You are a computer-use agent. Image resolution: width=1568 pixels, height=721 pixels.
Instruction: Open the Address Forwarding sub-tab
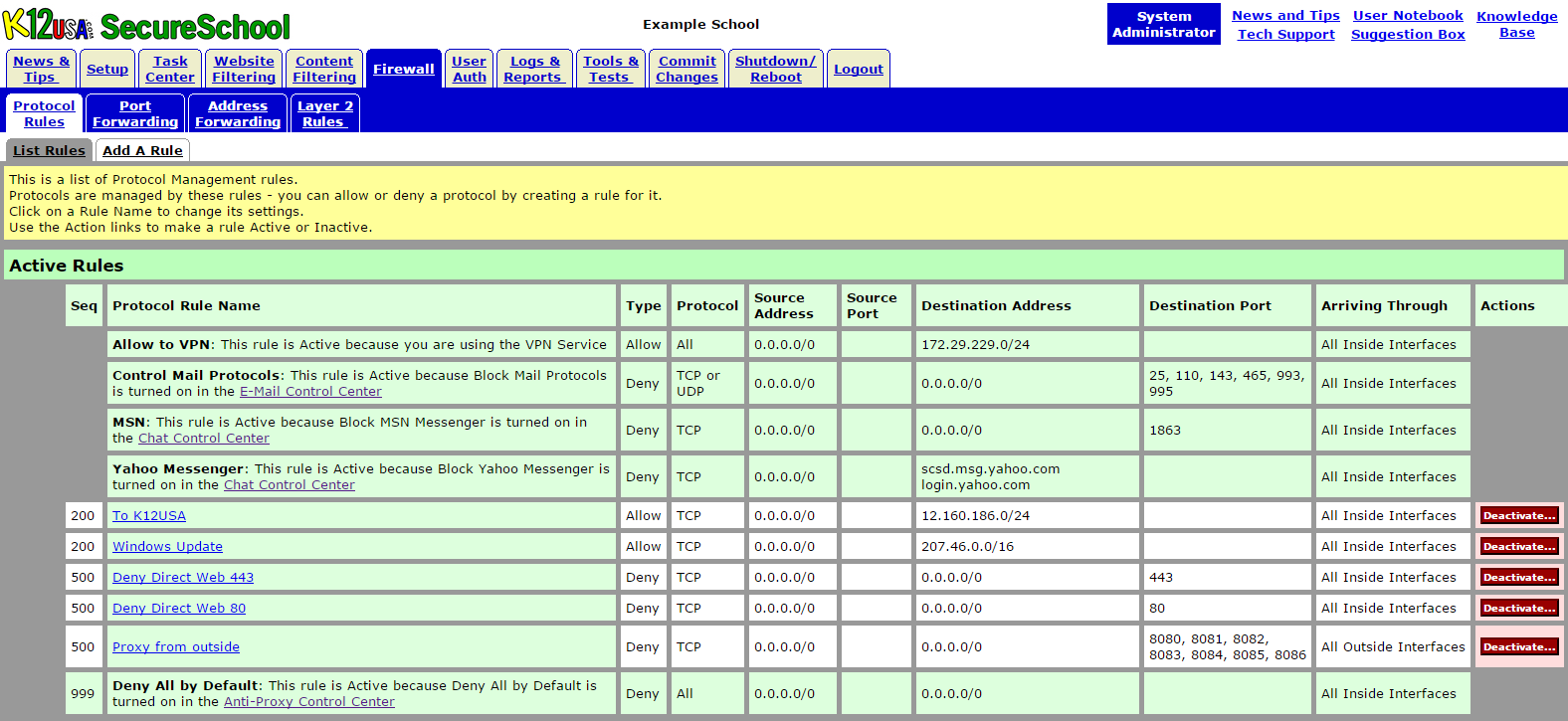pos(238,113)
